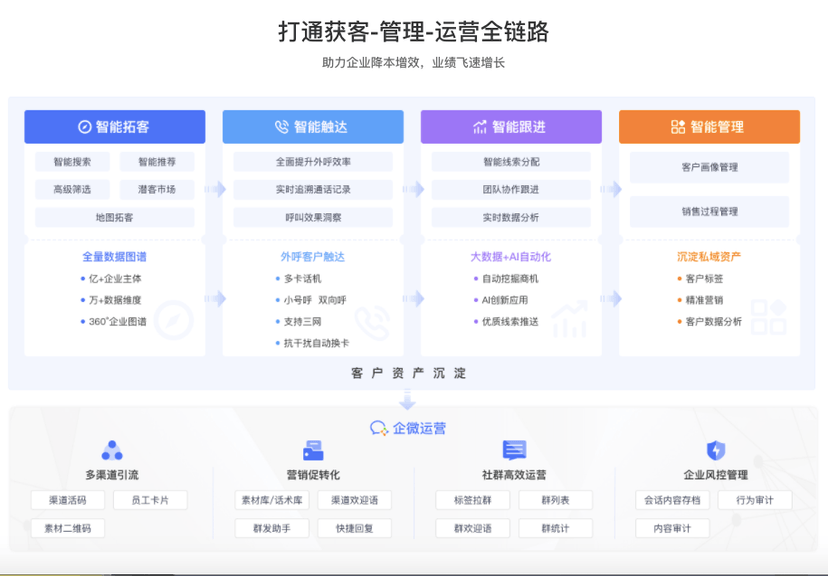The width and height of the screenshot is (828, 576).
Task: Click the 外呼客户触达 heading
Action: pos(313,257)
